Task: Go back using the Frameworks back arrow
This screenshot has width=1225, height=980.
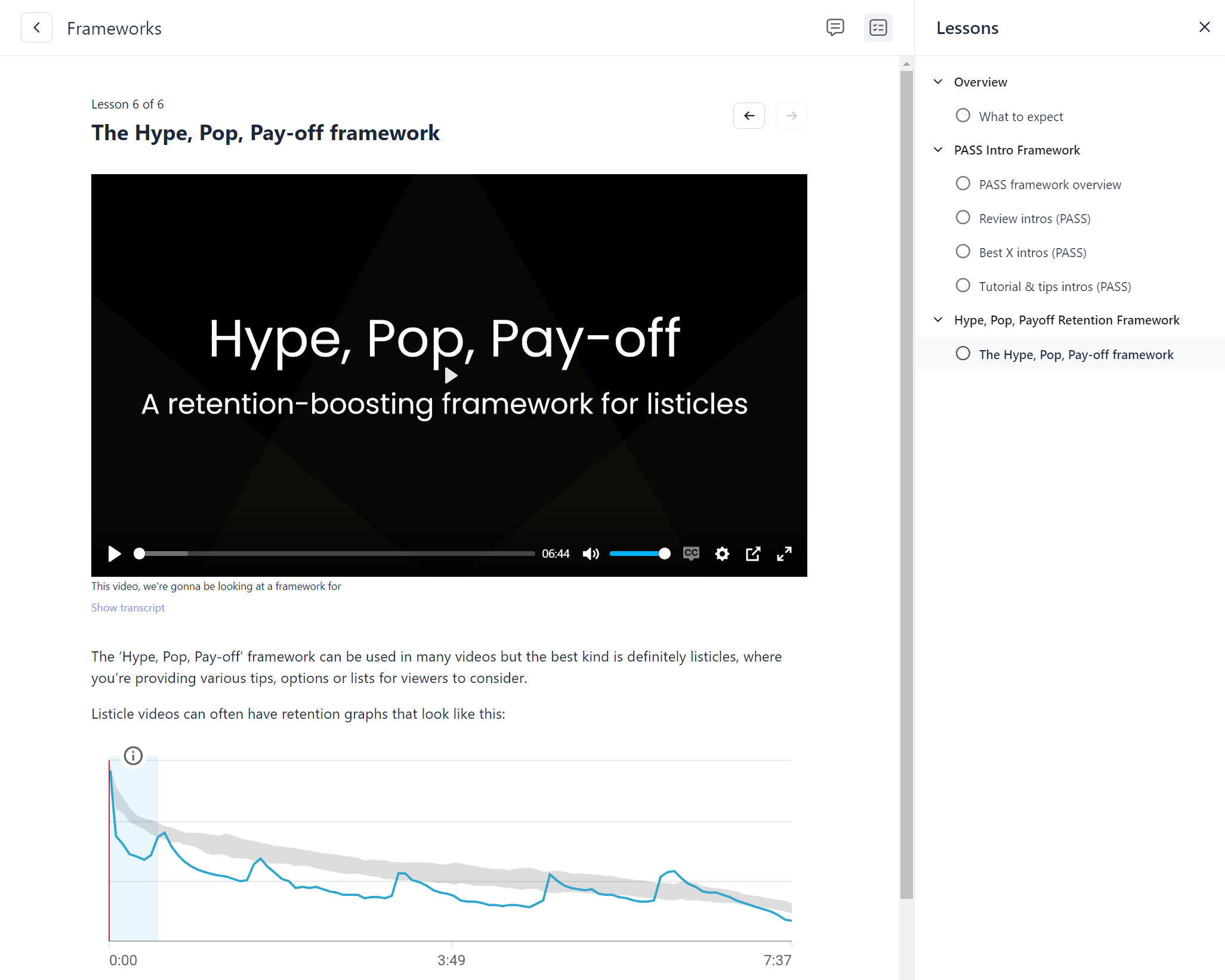Action: coord(37,27)
